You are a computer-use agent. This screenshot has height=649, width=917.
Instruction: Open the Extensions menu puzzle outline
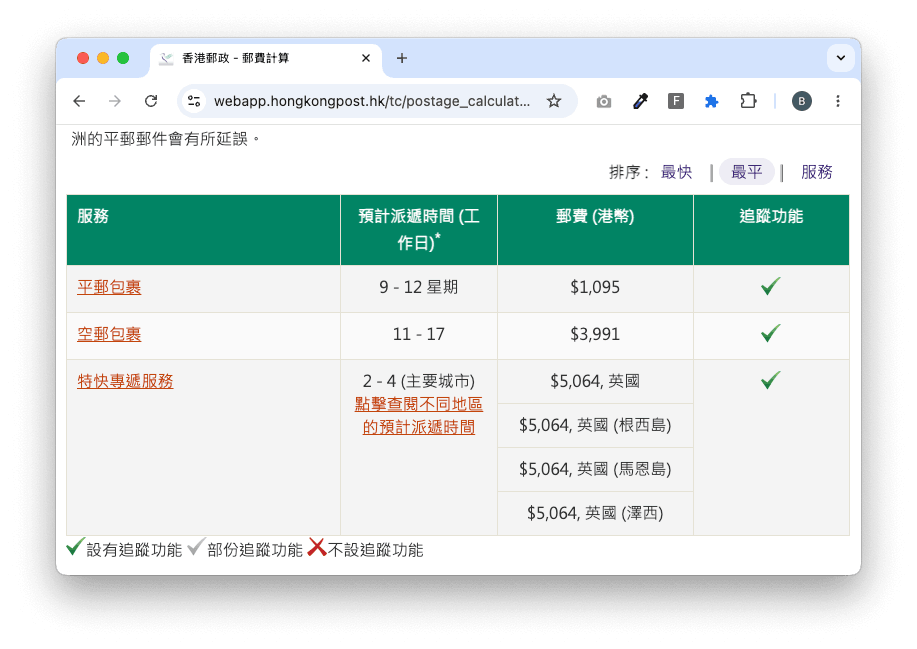748,101
